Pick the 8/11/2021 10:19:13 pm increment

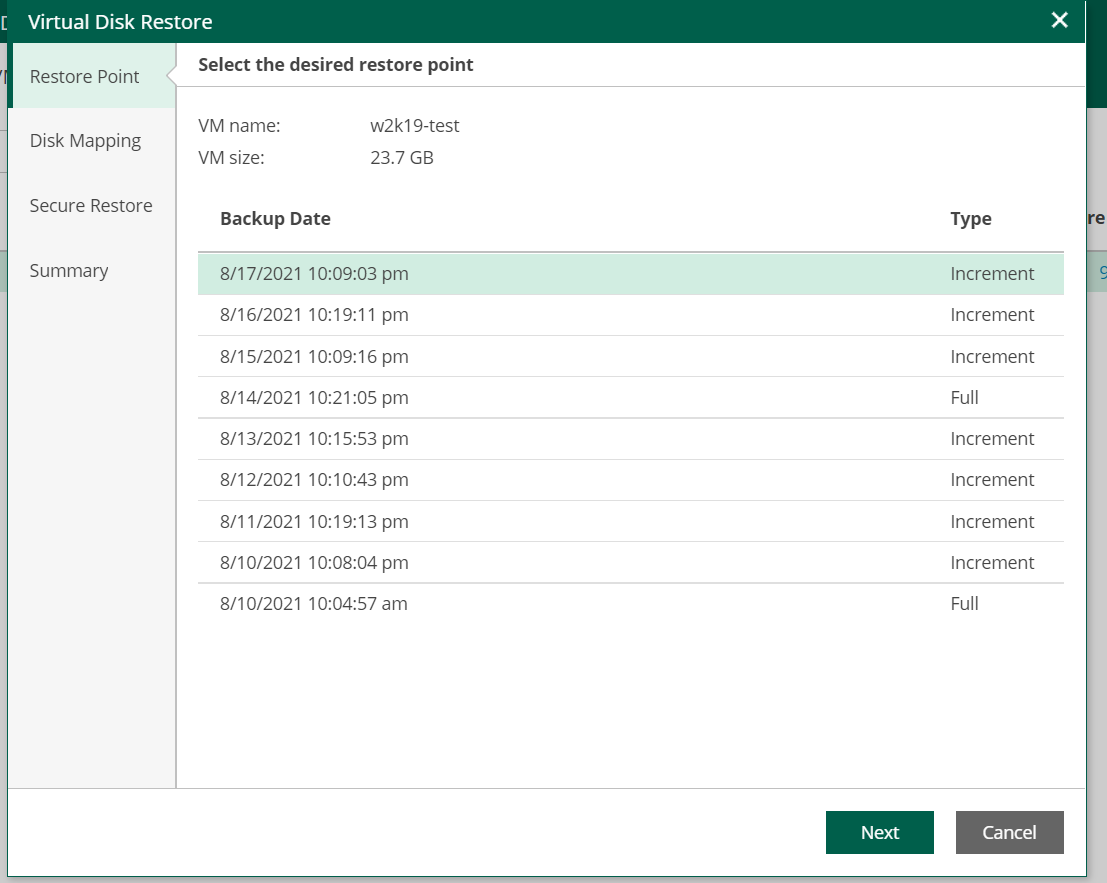point(314,522)
